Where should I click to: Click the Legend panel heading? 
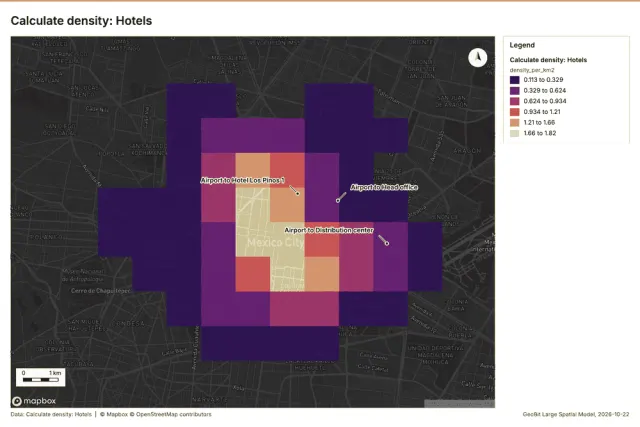(522, 45)
